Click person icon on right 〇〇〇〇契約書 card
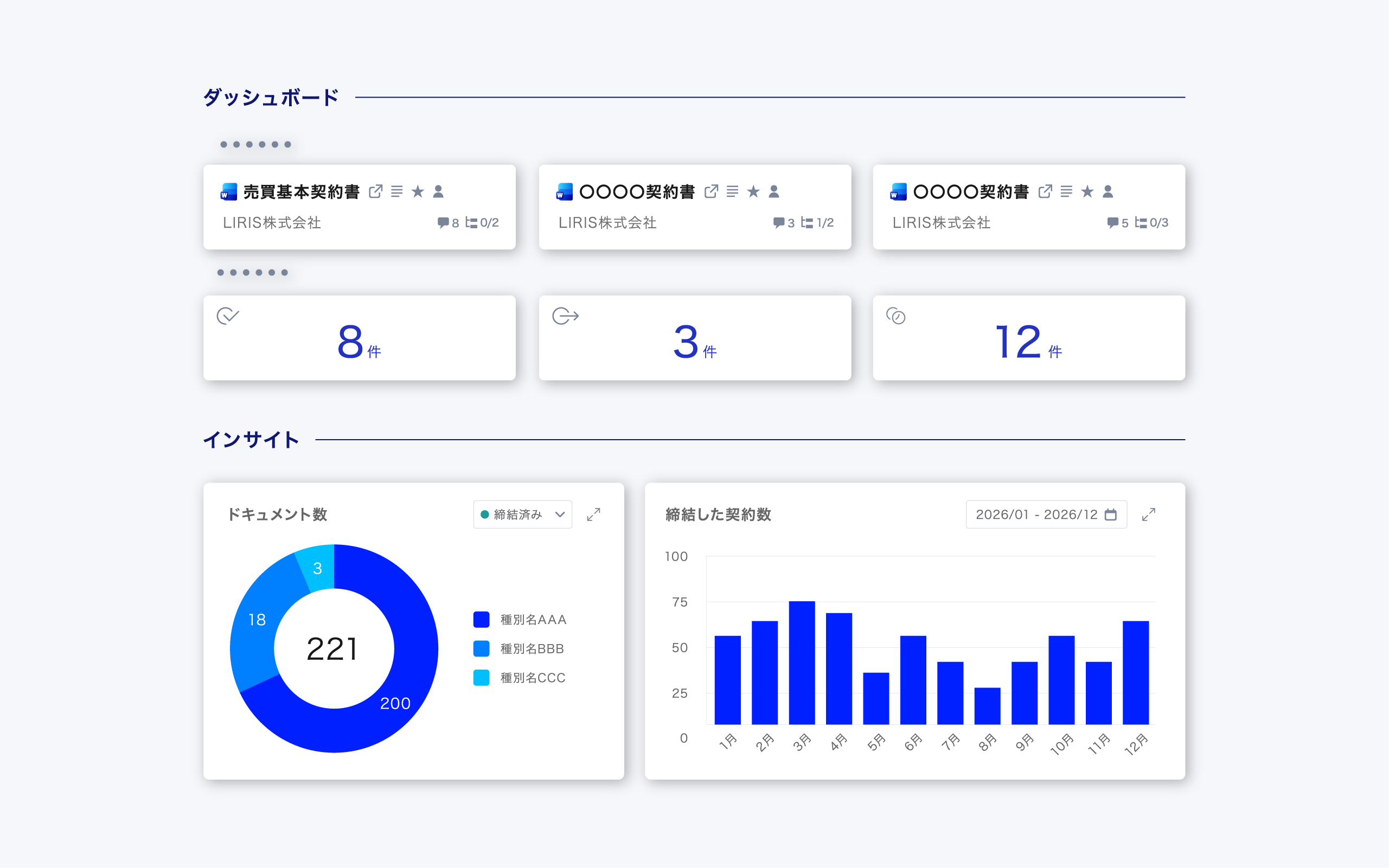Screen dimensions: 1389x868 pos(1108,191)
